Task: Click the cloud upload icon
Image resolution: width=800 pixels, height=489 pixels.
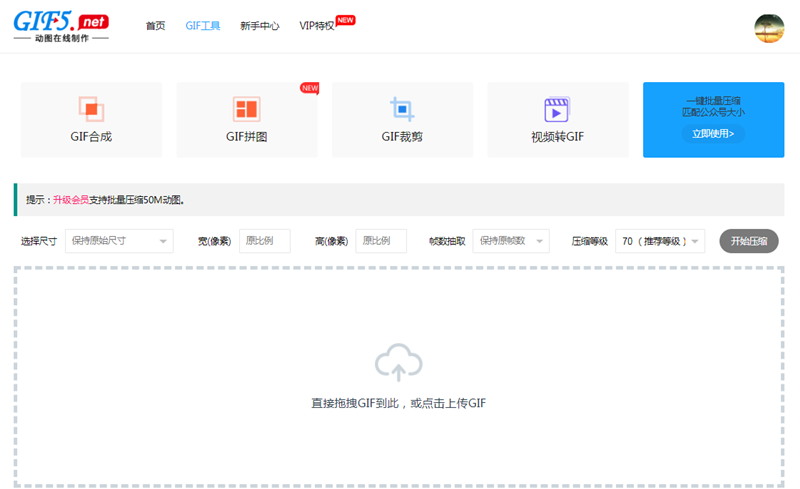Action: pos(398,362)
